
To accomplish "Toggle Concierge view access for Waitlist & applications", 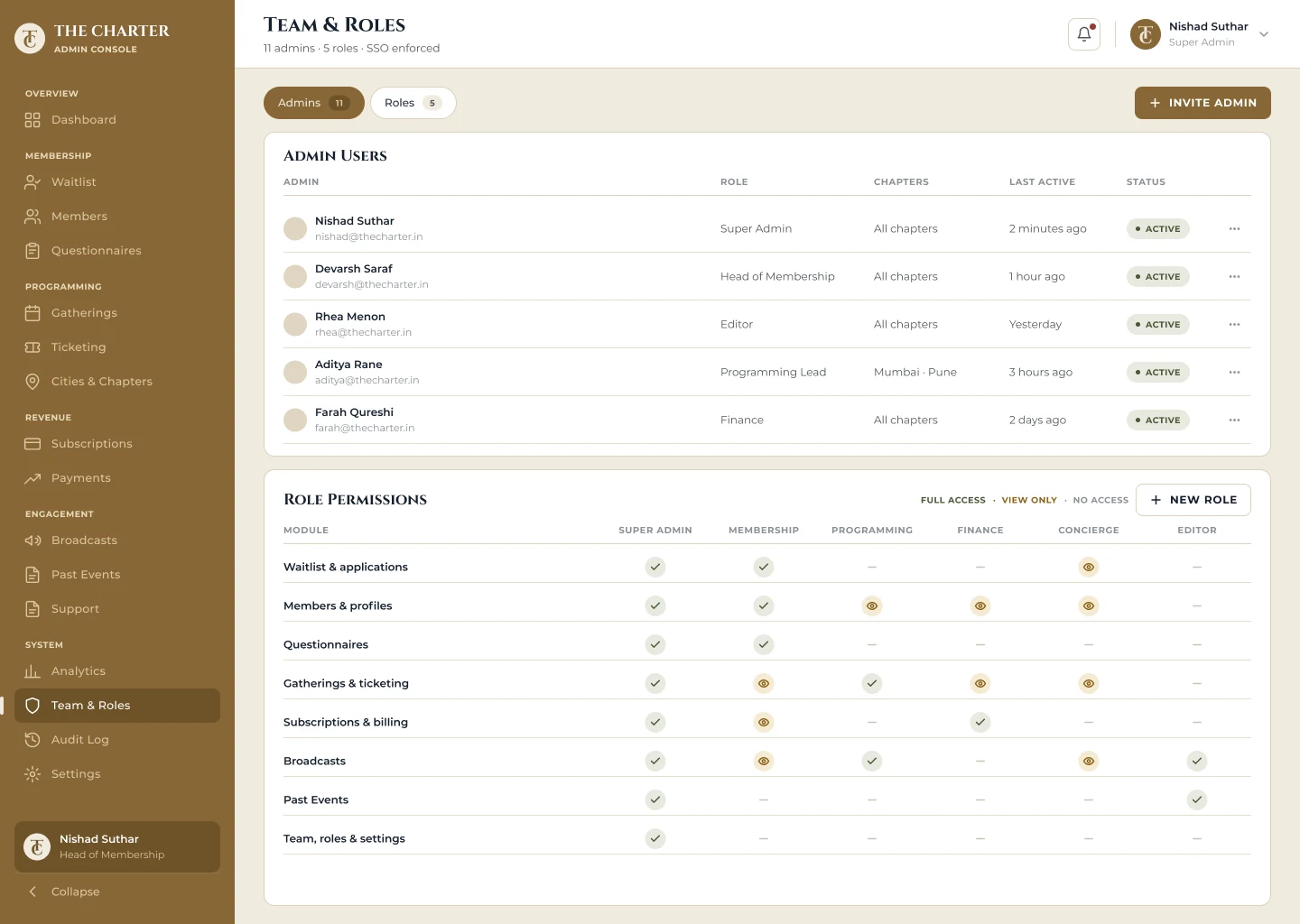I will click(x=1089, y=568).
